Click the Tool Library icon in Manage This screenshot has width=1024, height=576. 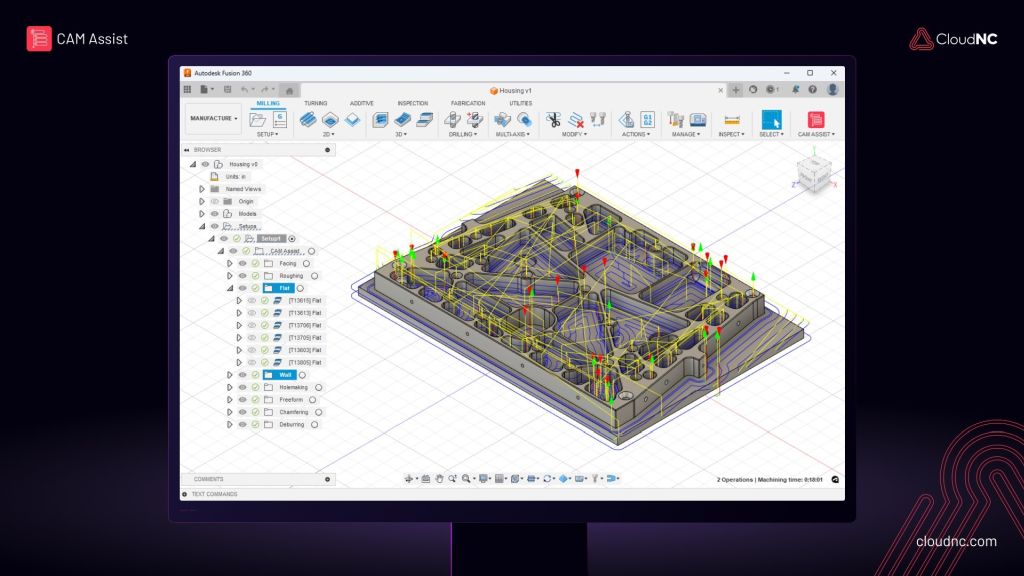pos(676,120)
